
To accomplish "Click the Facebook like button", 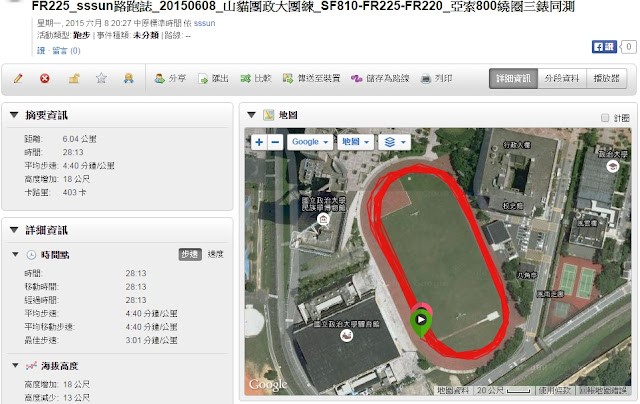I will coord(604,47).
